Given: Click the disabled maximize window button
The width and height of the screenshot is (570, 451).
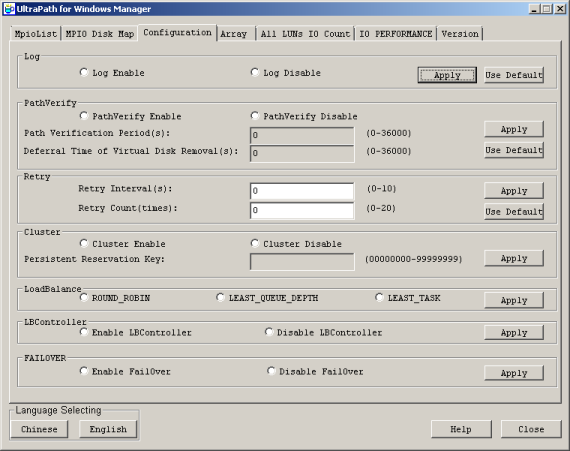Looking at the screenshot, I should [546, 9].
